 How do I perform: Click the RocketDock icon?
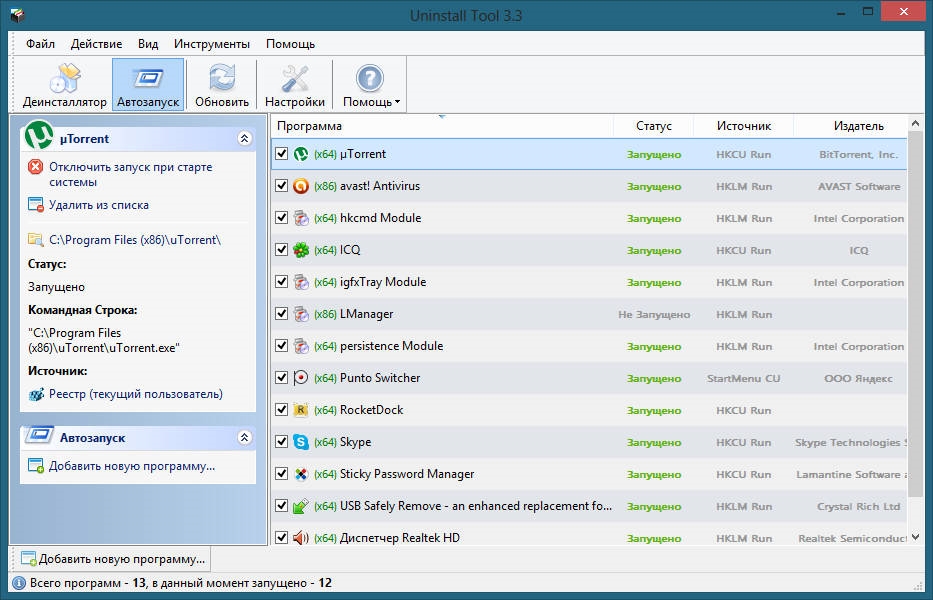click(x=301, y=410)
